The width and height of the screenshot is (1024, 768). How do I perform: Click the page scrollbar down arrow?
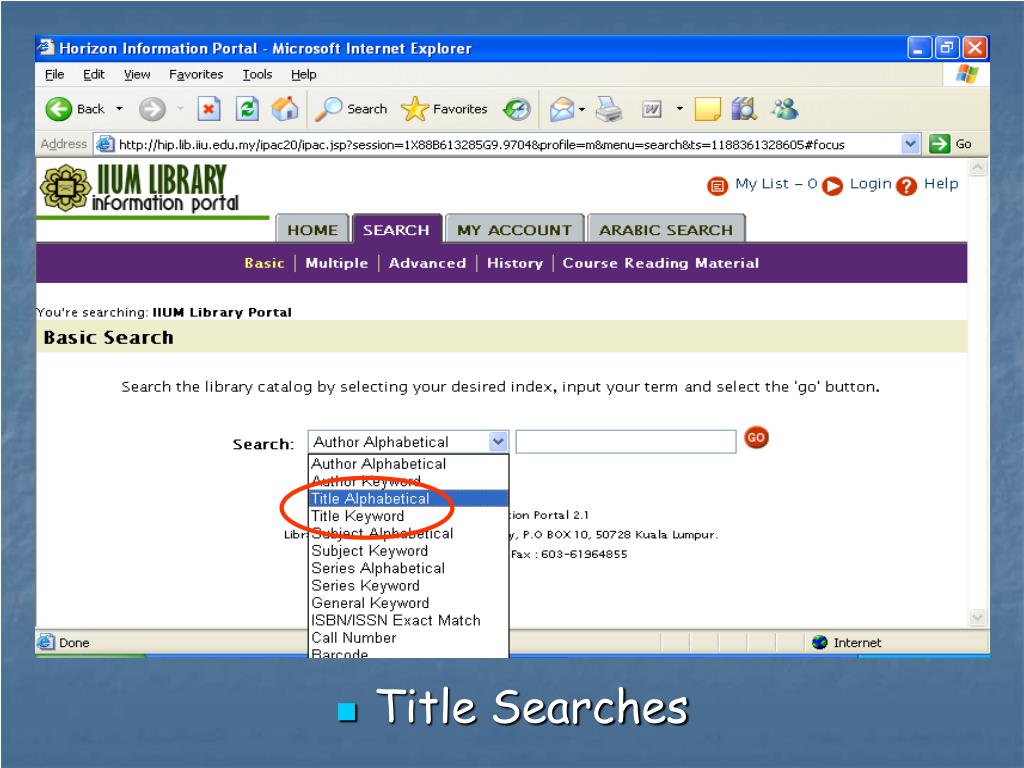(978, 617)
